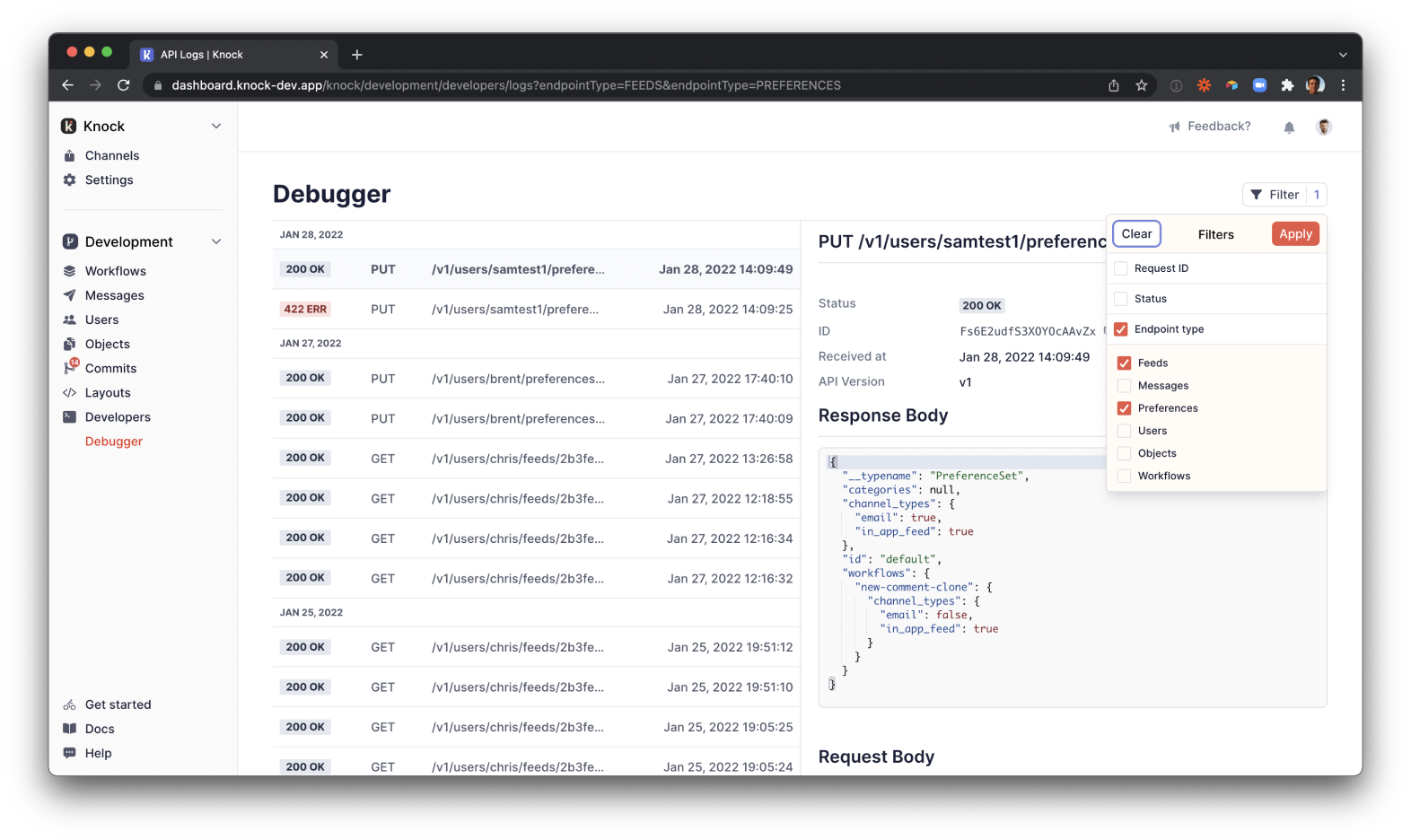Viewport: 1411px width, 840px height.
Task: Open Docs link in sidebar
Action: pyautogui.click(x=100, y=729)
